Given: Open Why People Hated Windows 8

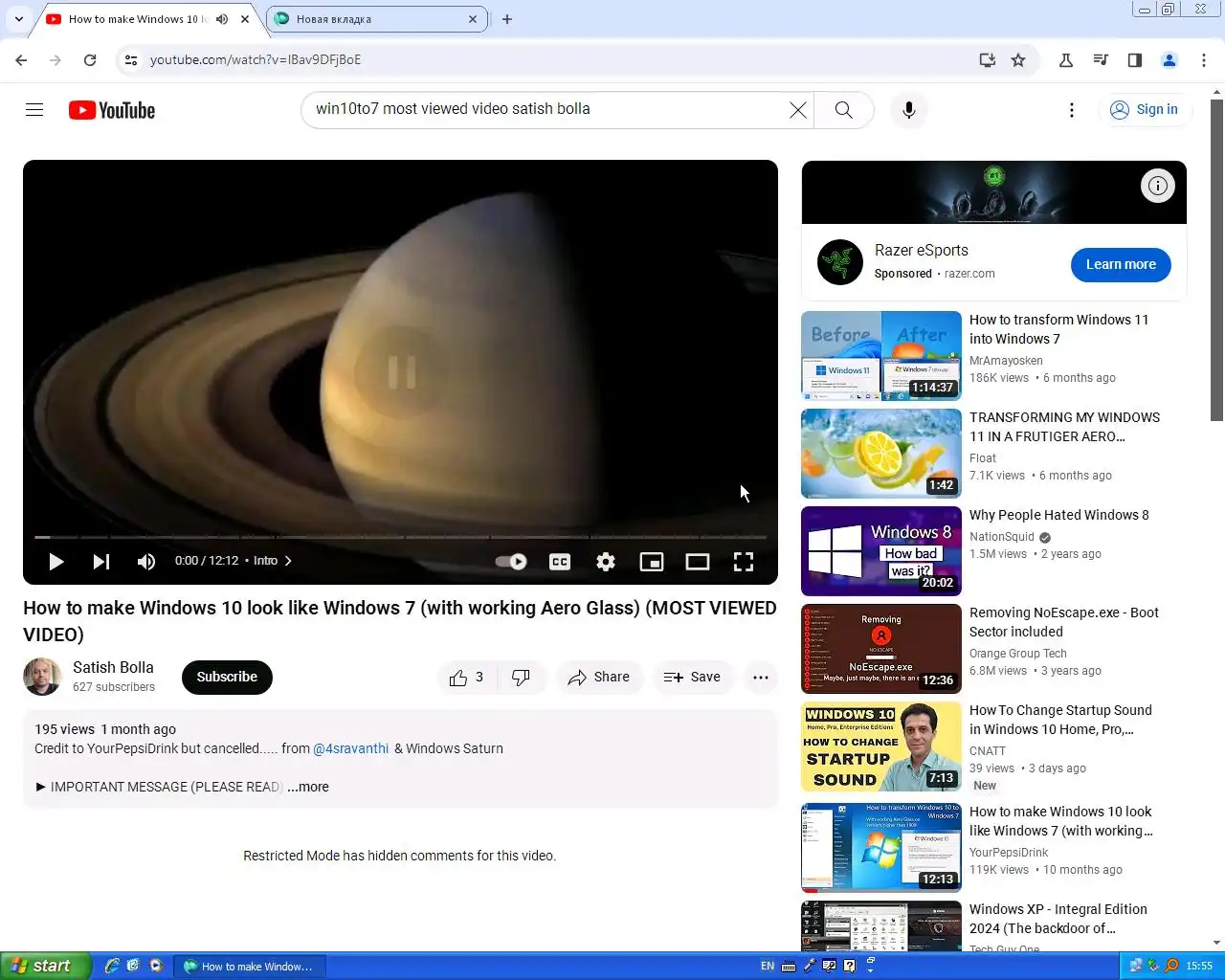Looking at the screenshot, I should (1059, 515).
